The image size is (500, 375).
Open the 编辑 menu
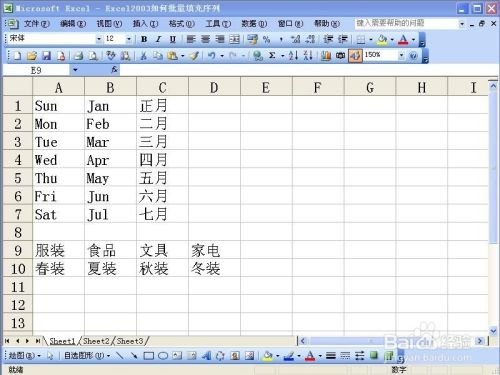73,23
